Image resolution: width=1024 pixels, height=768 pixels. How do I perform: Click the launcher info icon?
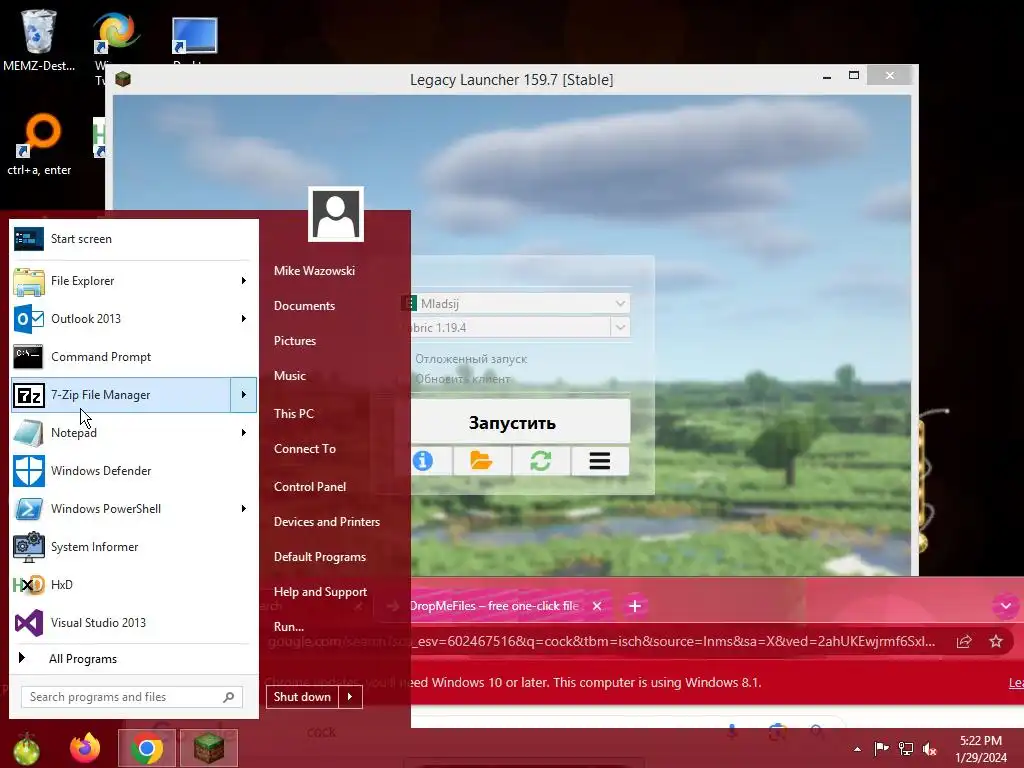click(423, 461)
